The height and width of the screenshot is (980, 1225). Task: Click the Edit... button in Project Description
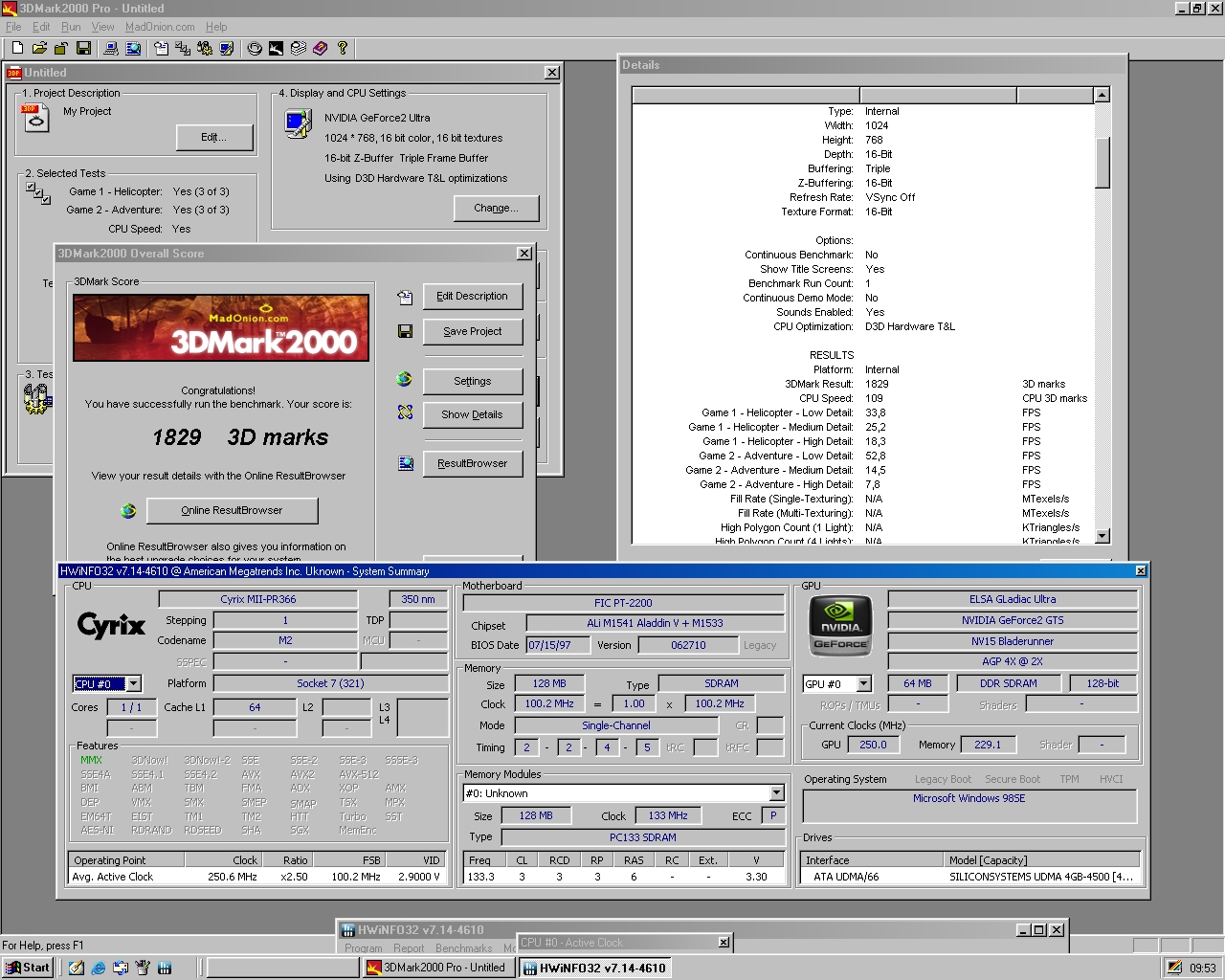(214, 138)
